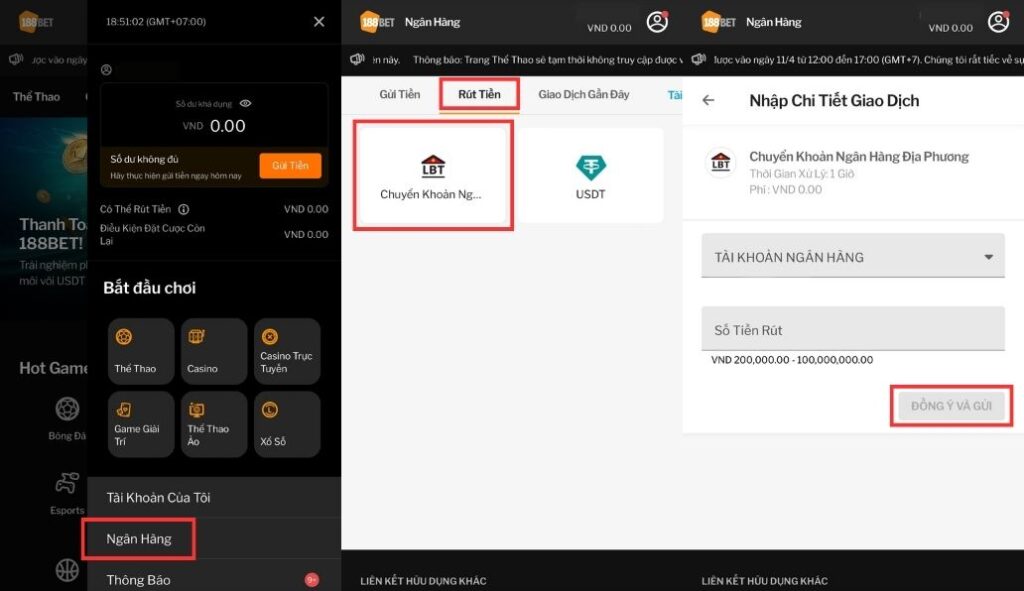1024x591 pixels.
Task: Click the LBT bank icon in transaction details
Action: point(720,162)
